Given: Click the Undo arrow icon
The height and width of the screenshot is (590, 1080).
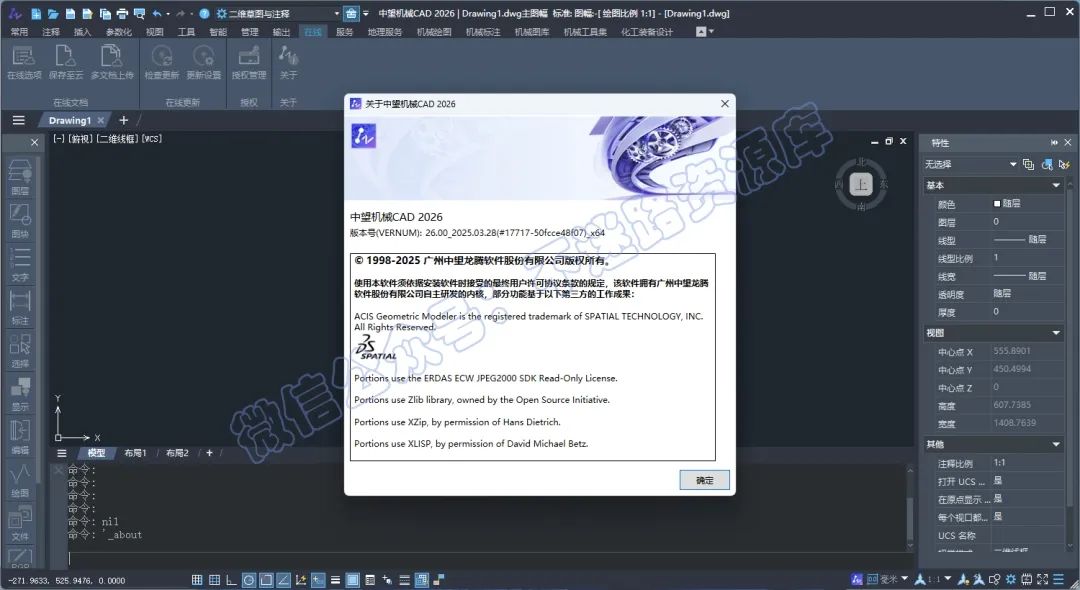Looking at the screenshot, I should click(x=157, y=13).
